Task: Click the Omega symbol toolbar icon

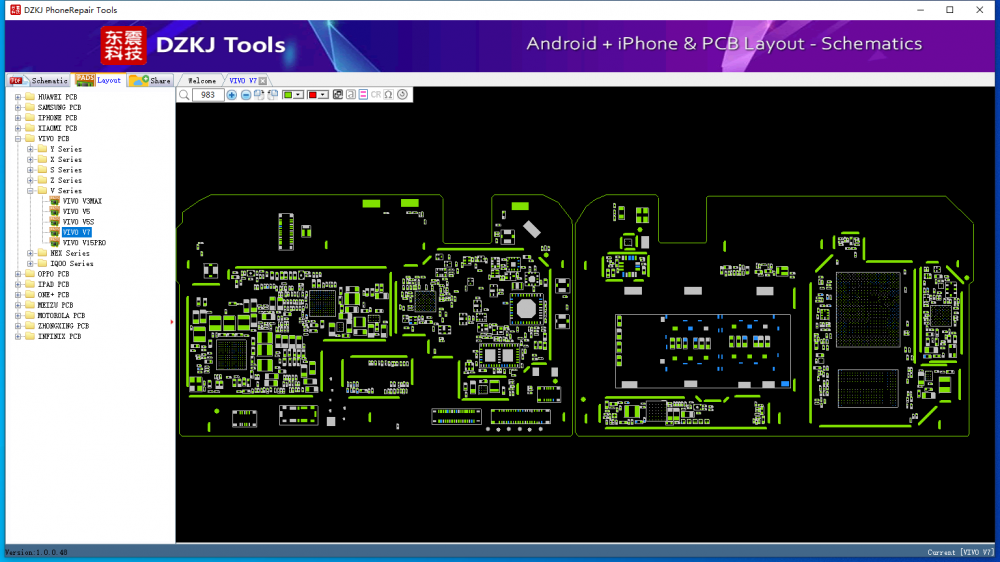Action: pyautogui.click(x=388, y=95)
